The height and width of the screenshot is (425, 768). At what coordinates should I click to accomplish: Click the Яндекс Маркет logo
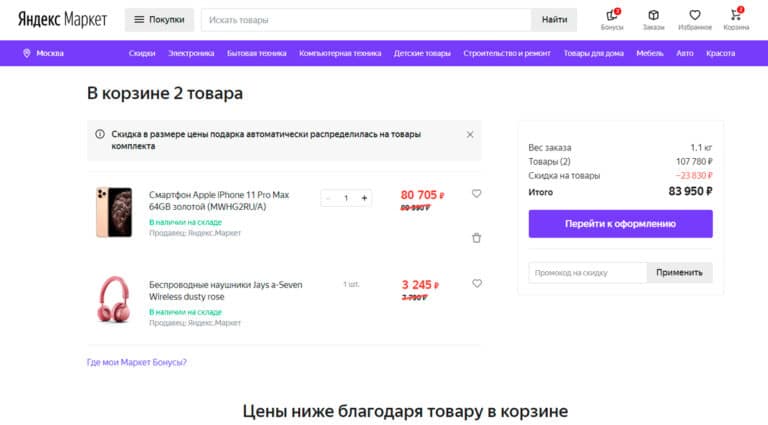pyautogui.click(x=62, y=20)
